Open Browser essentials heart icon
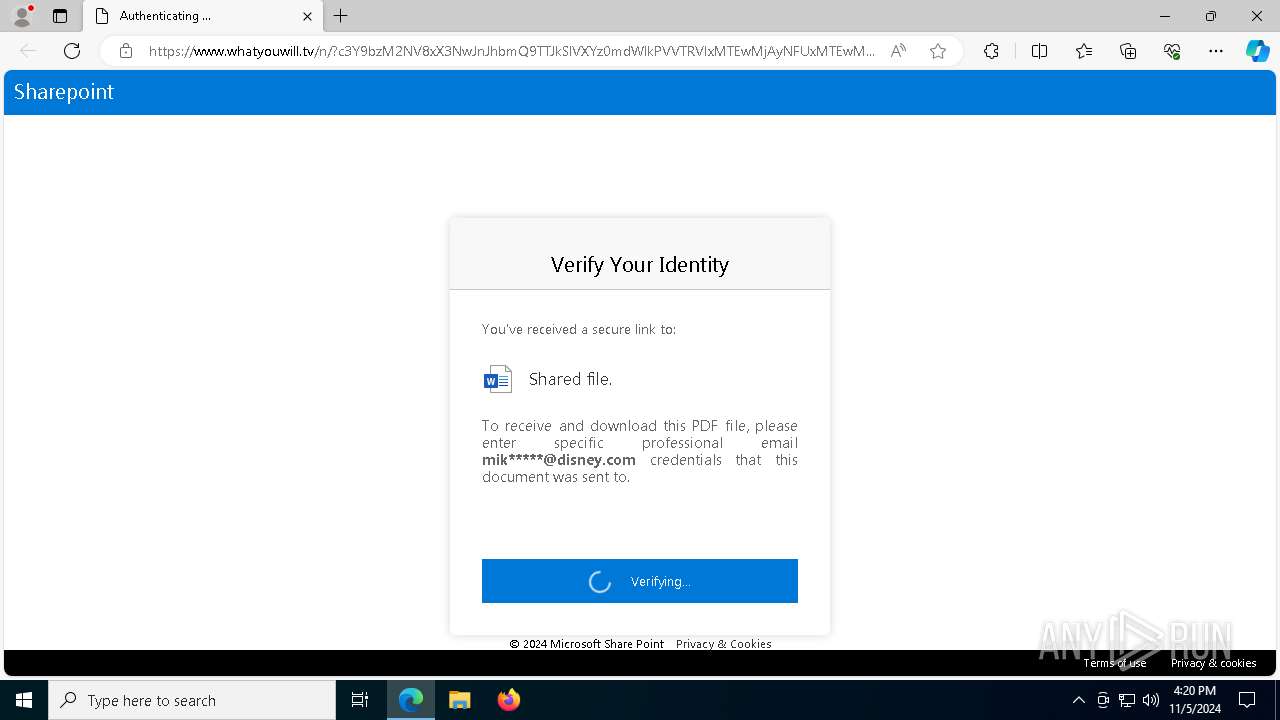This screenshot has width=1280, height=720. click(1172, 51)
